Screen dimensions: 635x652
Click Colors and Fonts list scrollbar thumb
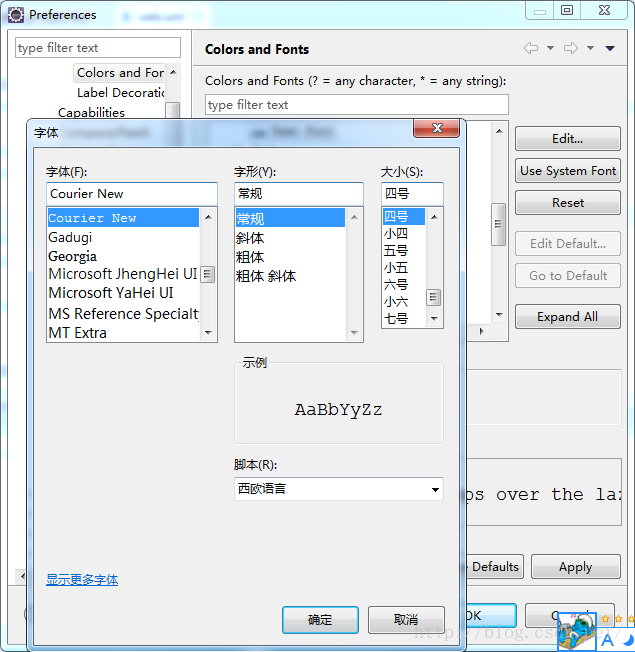498,224
